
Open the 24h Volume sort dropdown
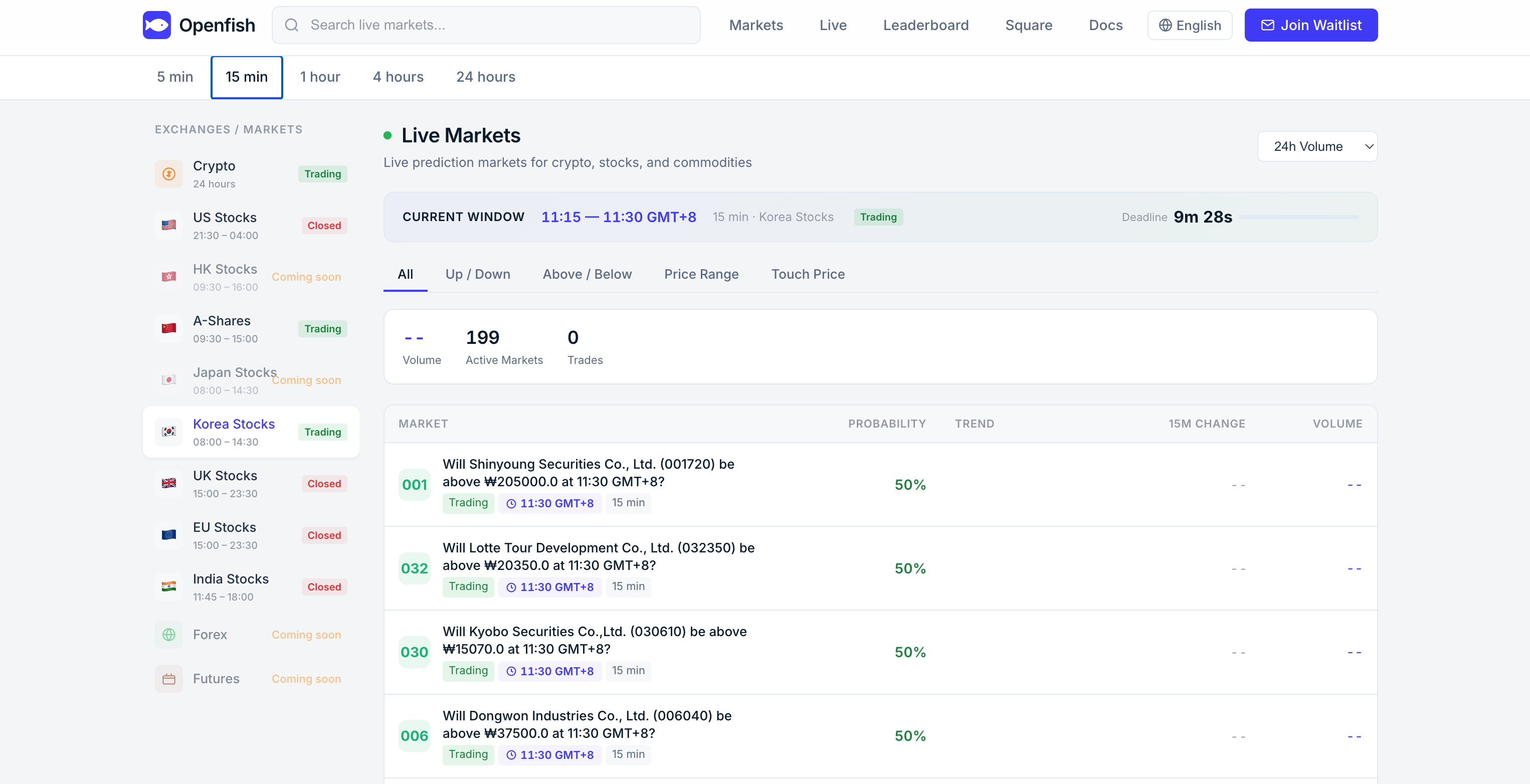[x=1317, y=146]
